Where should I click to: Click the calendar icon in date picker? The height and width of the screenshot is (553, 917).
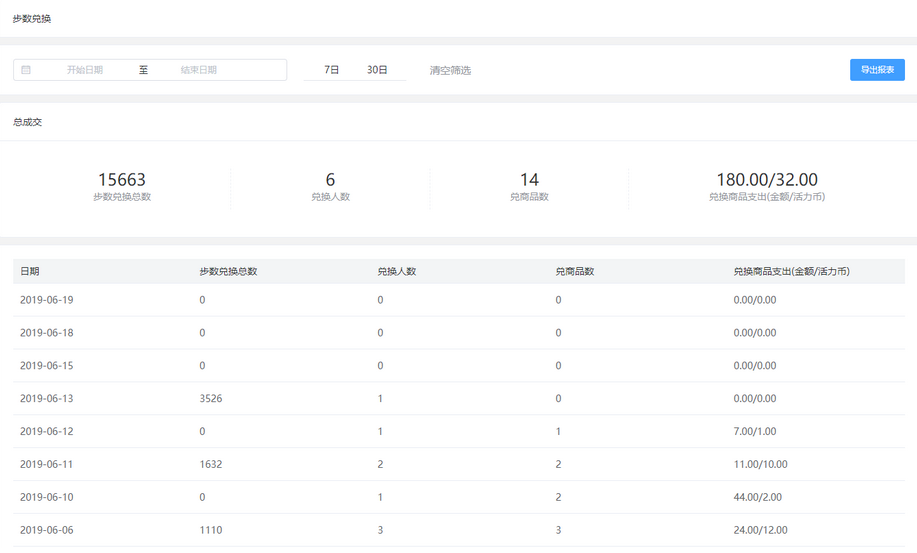coord(26,70)
